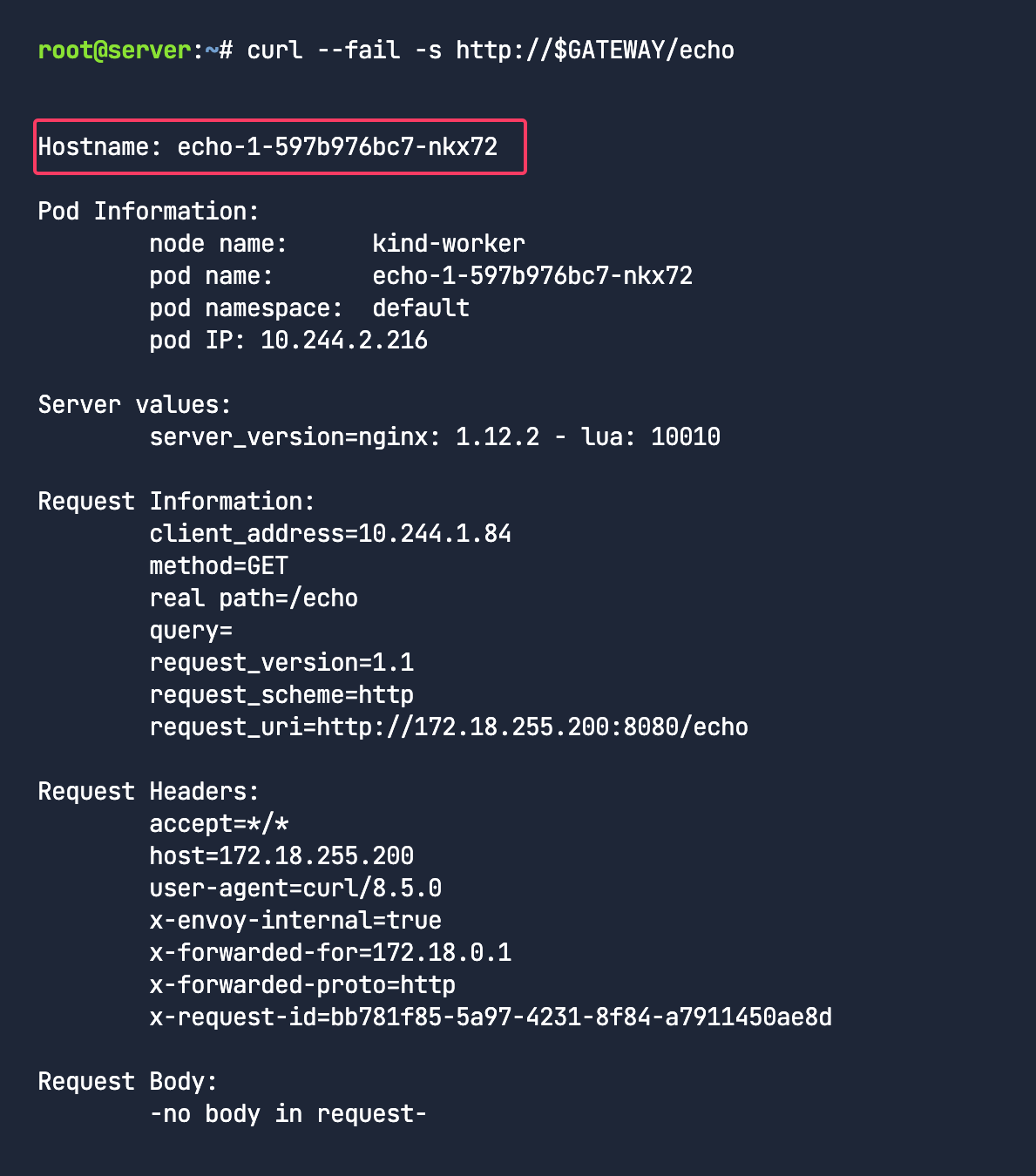
Task: Click the method=GET line
Action: point(218,565)
